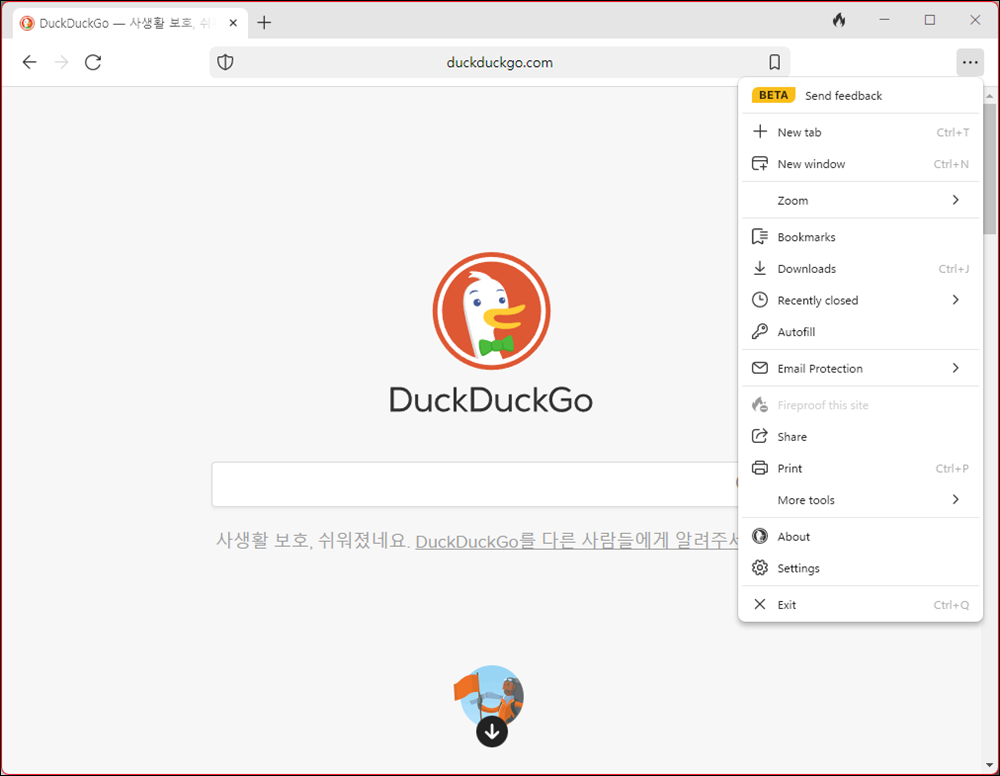Click the Ctrl+N shortcut label
Viewport: 1000px width, 776px height.
pos(951,164)
